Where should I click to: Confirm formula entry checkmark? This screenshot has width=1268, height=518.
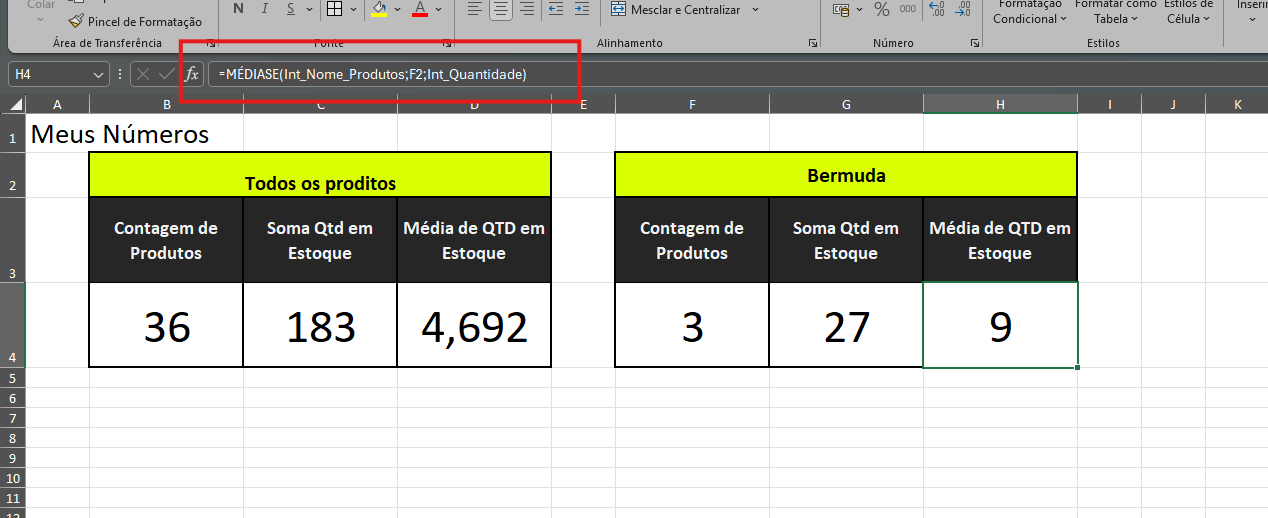[166, 74]
